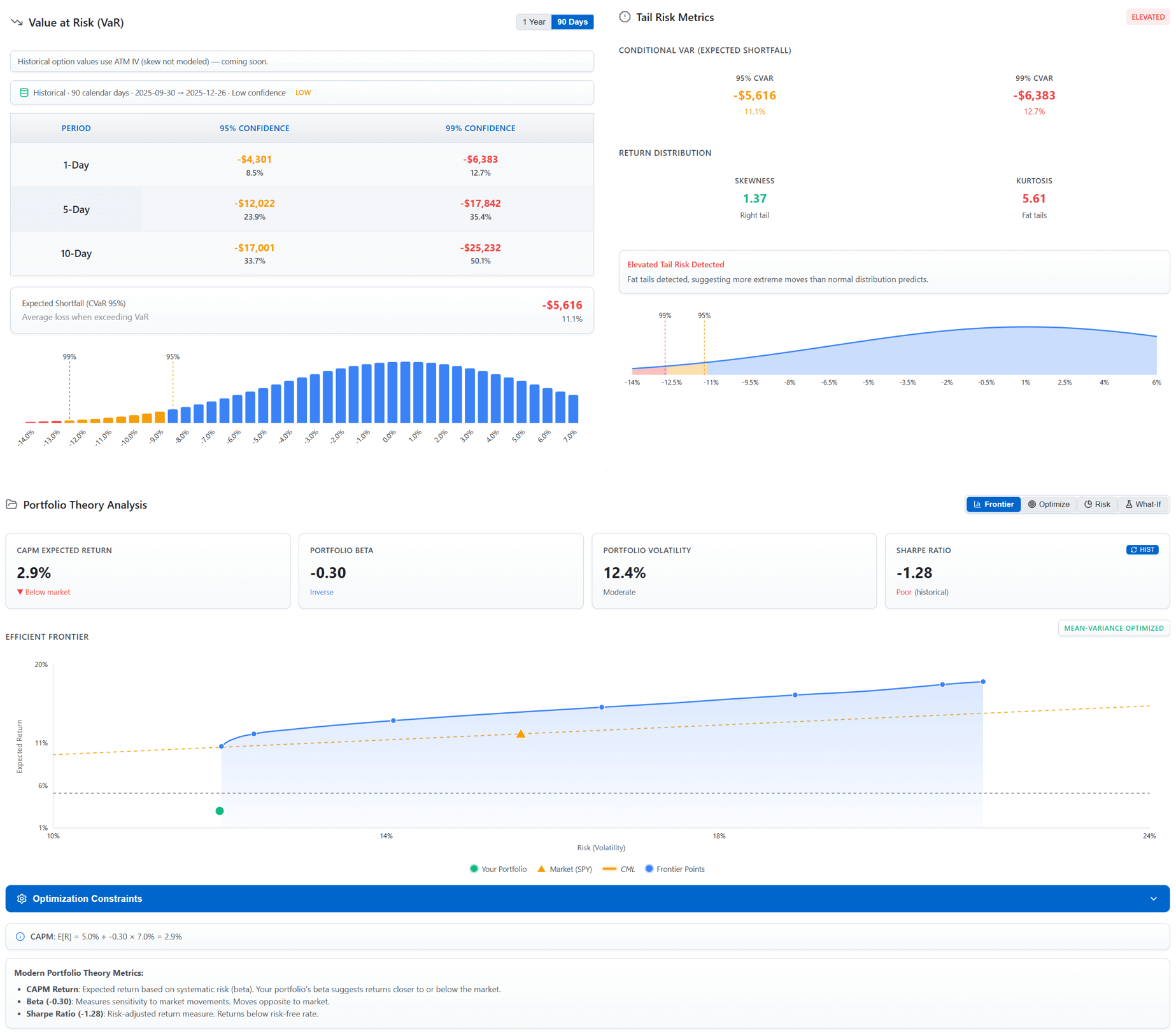Expand the Optimization Constraints section
This screenshot has width=1176, height=1033.
(x=1154, y=899)
